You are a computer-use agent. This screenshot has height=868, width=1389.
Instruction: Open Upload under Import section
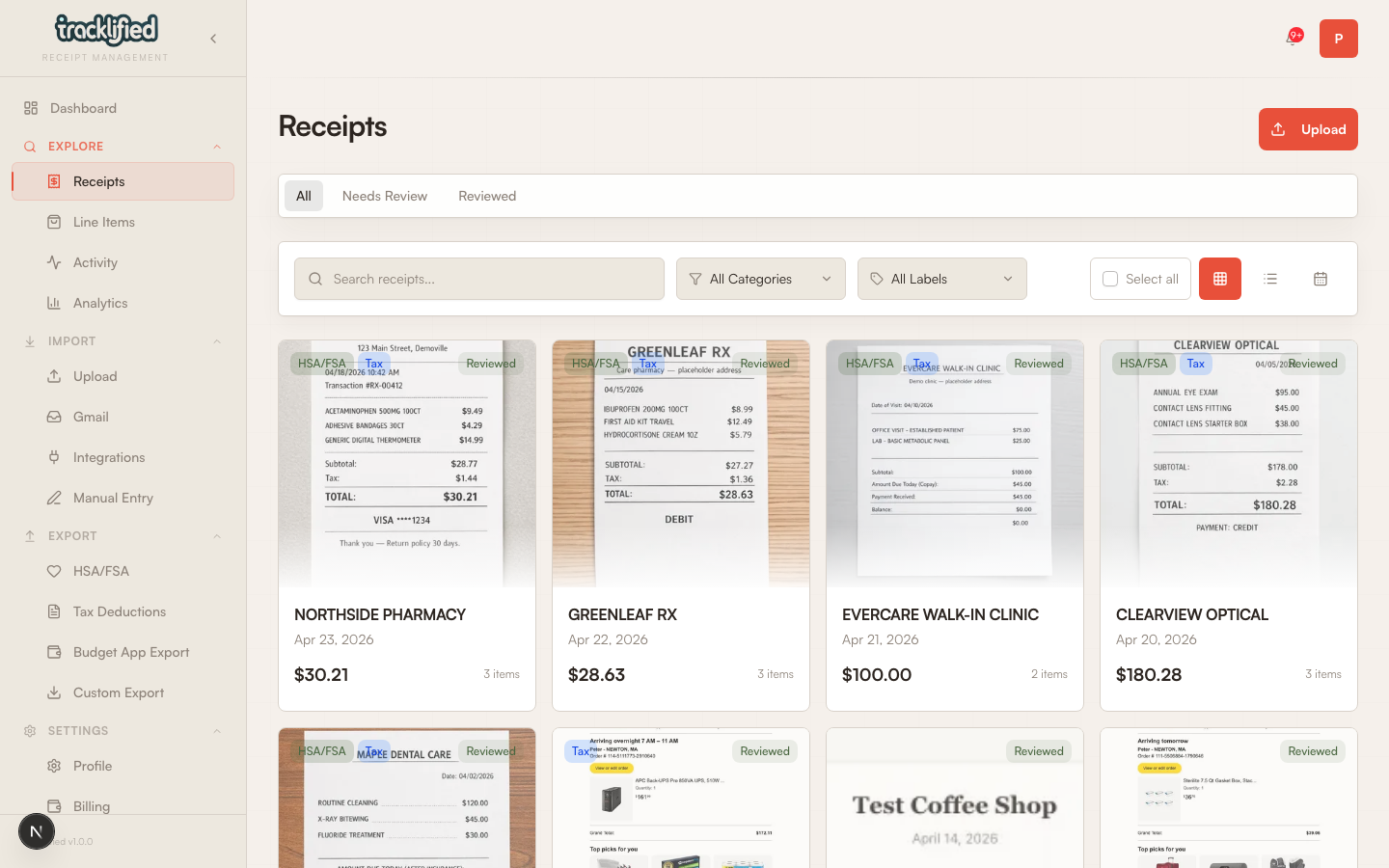(x=123, y=376)
